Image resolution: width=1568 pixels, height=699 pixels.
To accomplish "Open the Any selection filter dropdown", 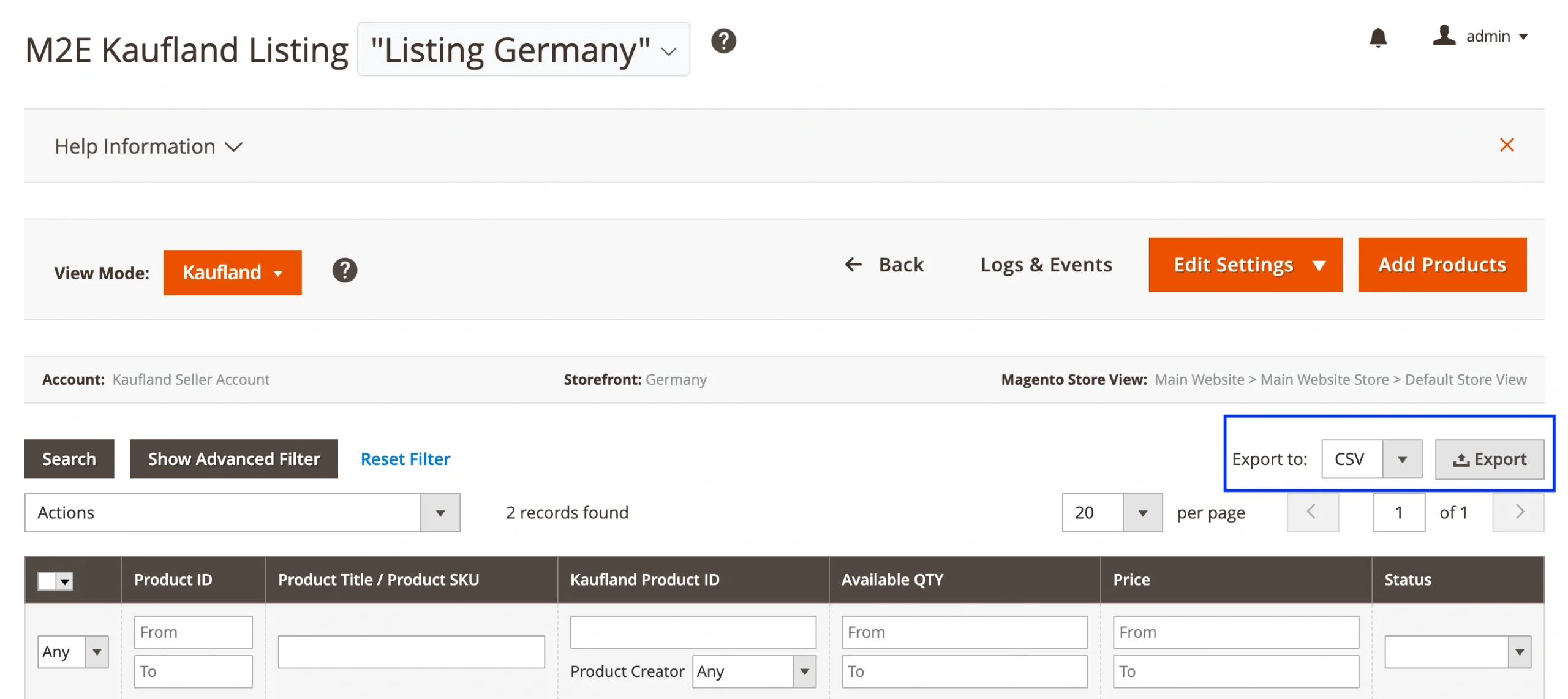I will 72,652.
